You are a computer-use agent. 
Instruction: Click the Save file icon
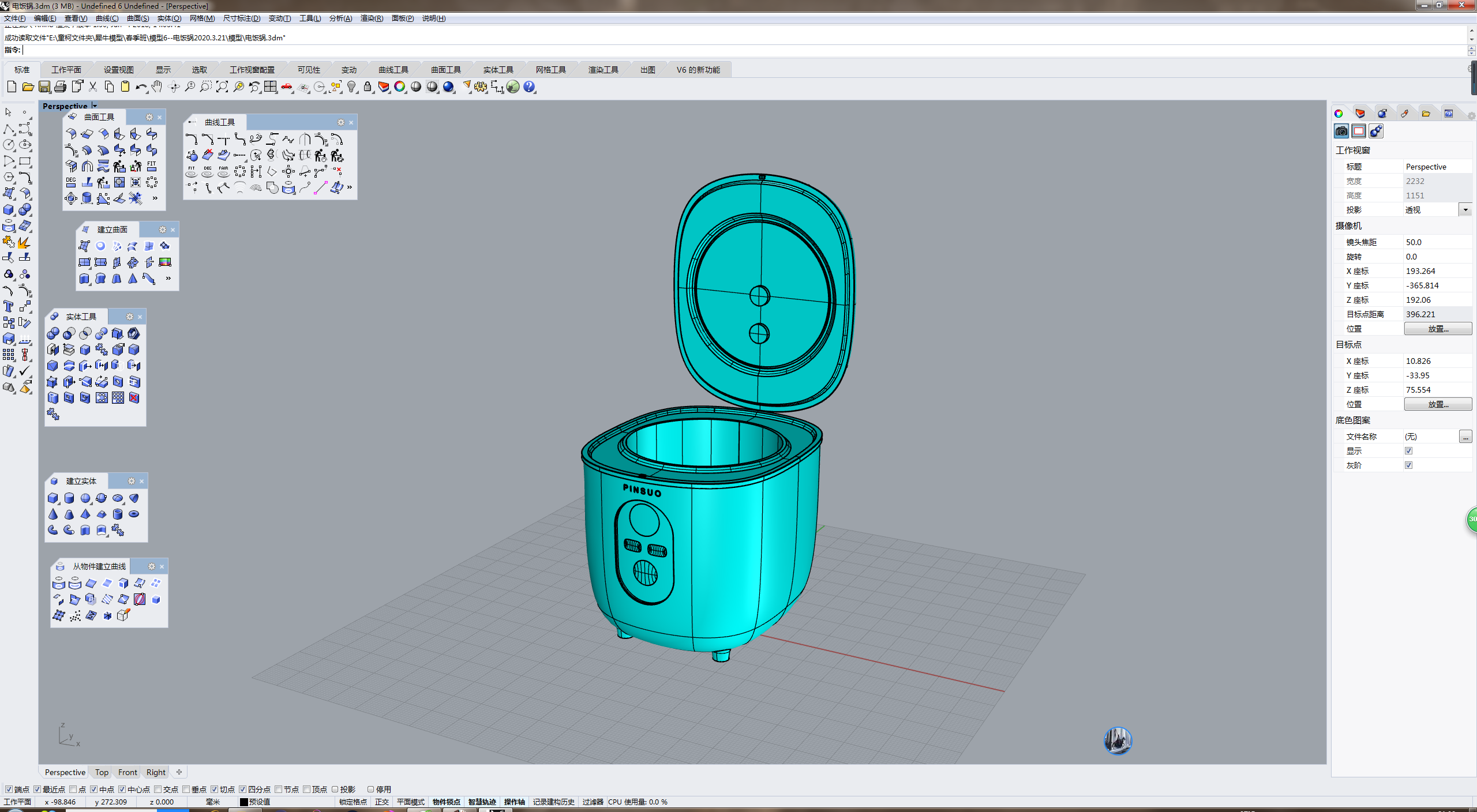(44, 87)
